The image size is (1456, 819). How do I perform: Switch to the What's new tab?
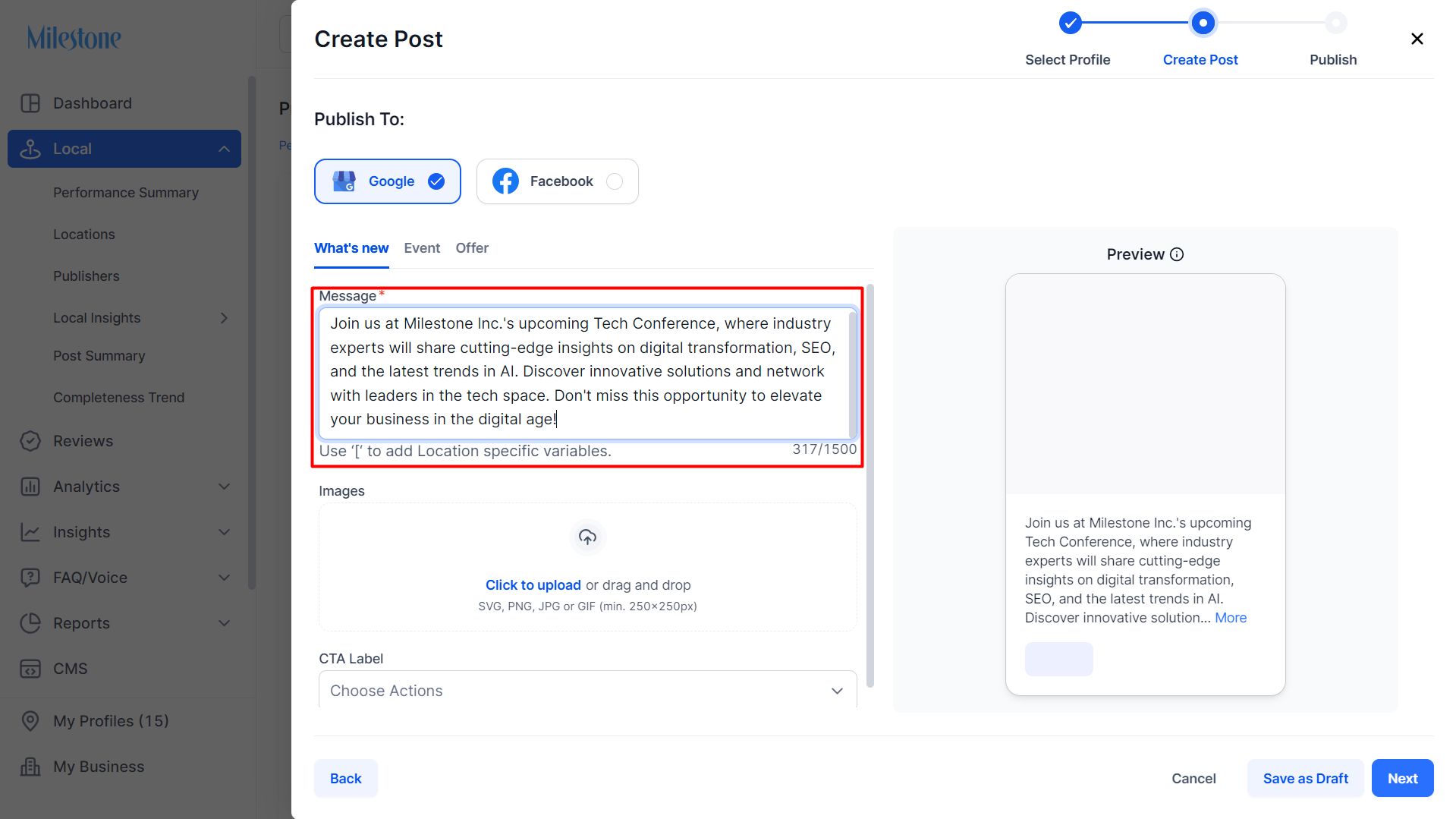(351, 248)
